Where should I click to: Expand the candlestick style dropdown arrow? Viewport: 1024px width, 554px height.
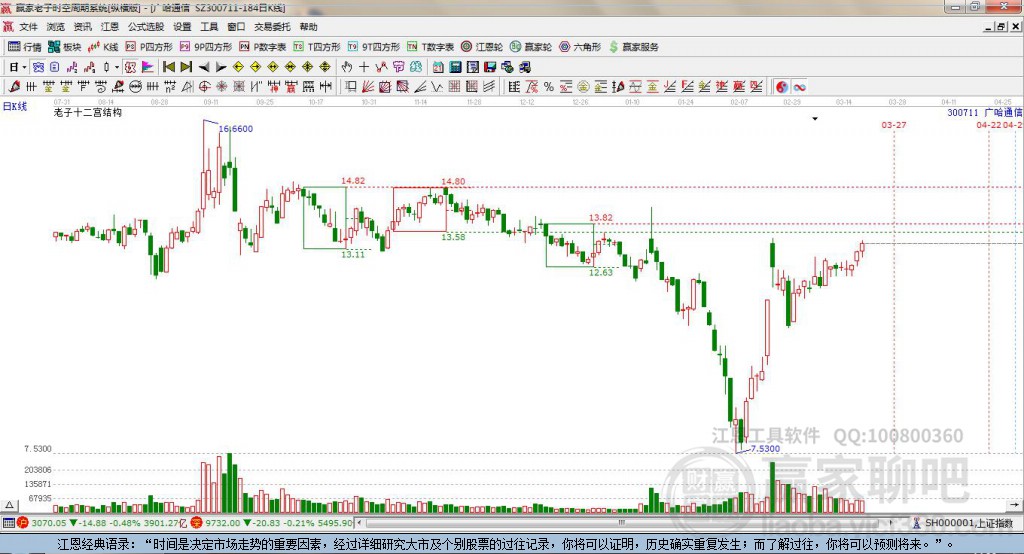pyautogui.click(x=117, y=67)
